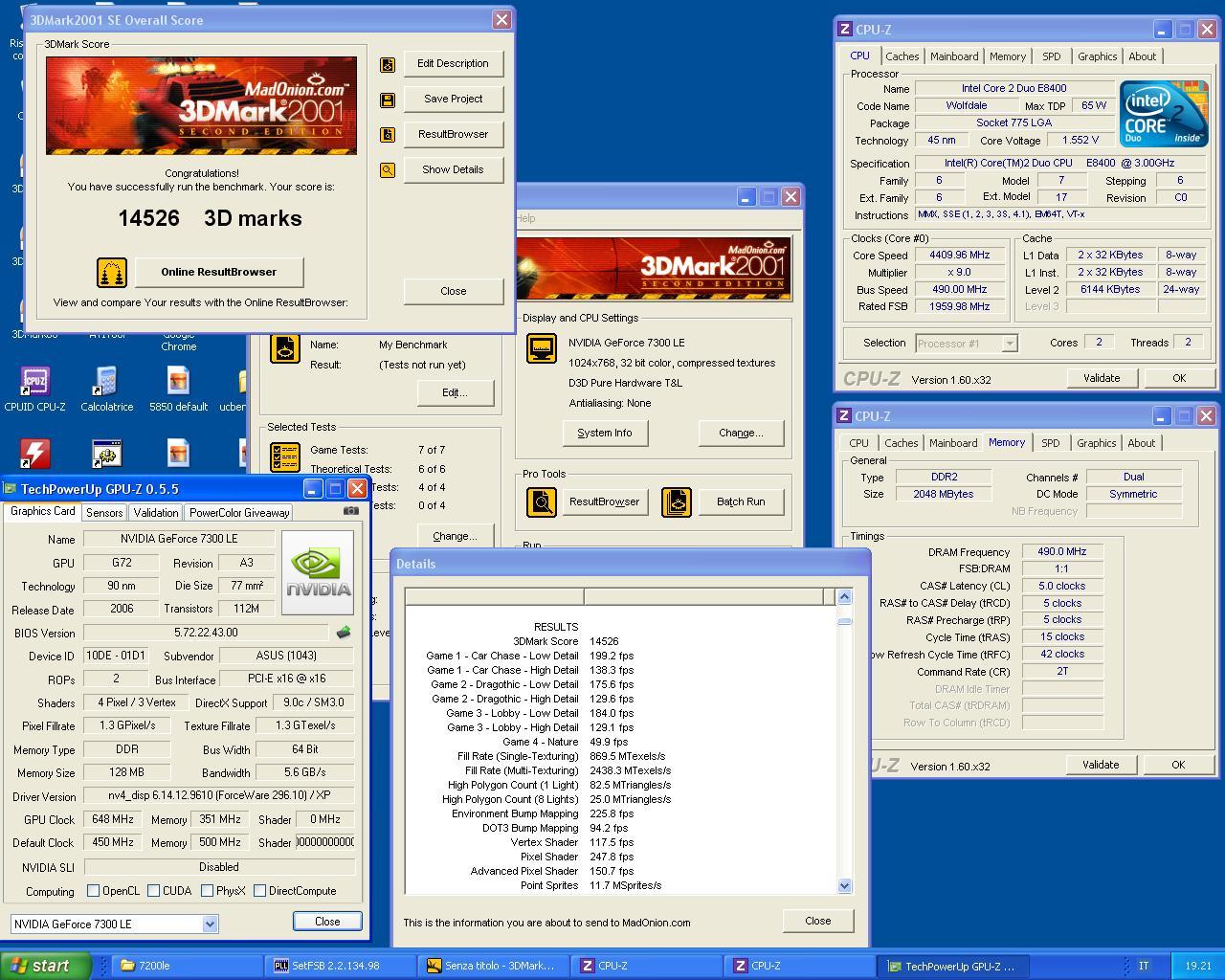
Task: Open About tab in Memory CPU-Z window
Action: pyautogui.click(x=1141, y=443)
